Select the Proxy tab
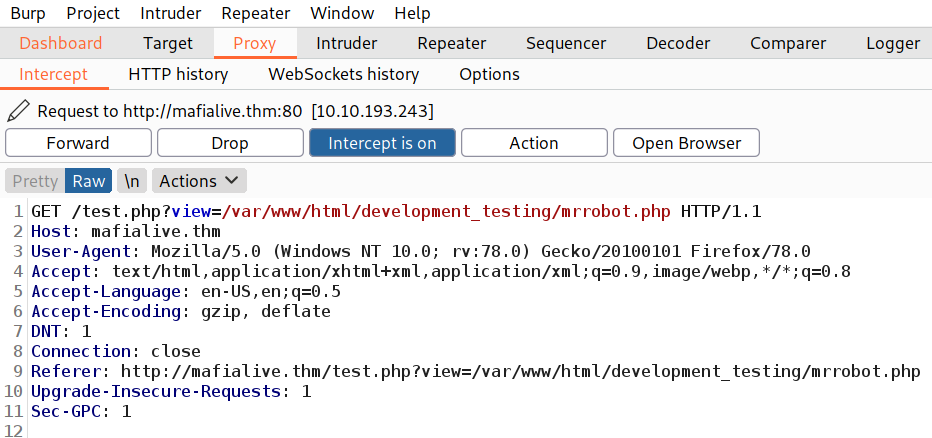932x438 pixels. (x=255, y=43)
